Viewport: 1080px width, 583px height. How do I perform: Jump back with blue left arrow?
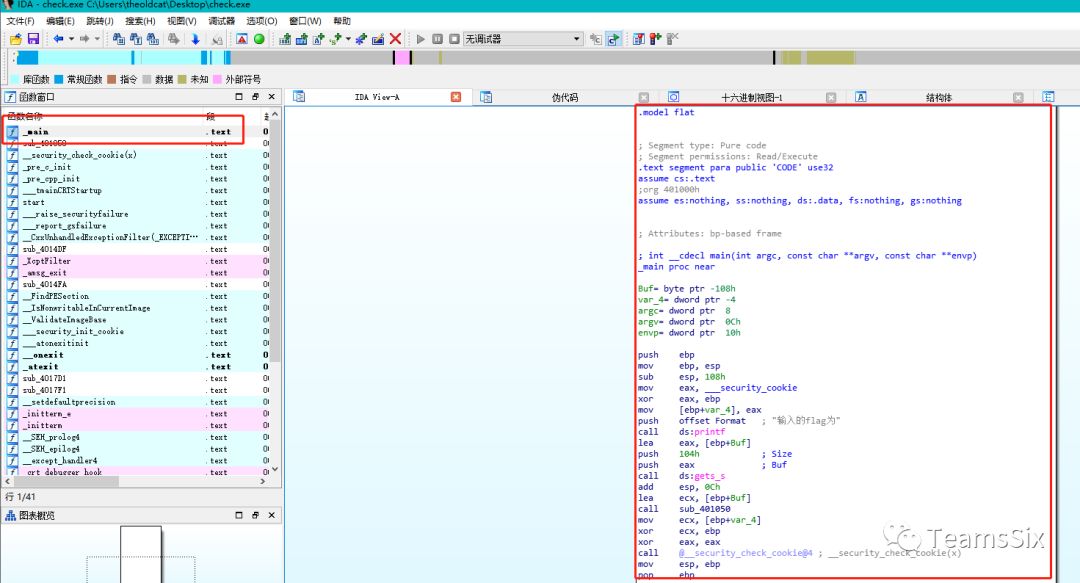[59, 39]
